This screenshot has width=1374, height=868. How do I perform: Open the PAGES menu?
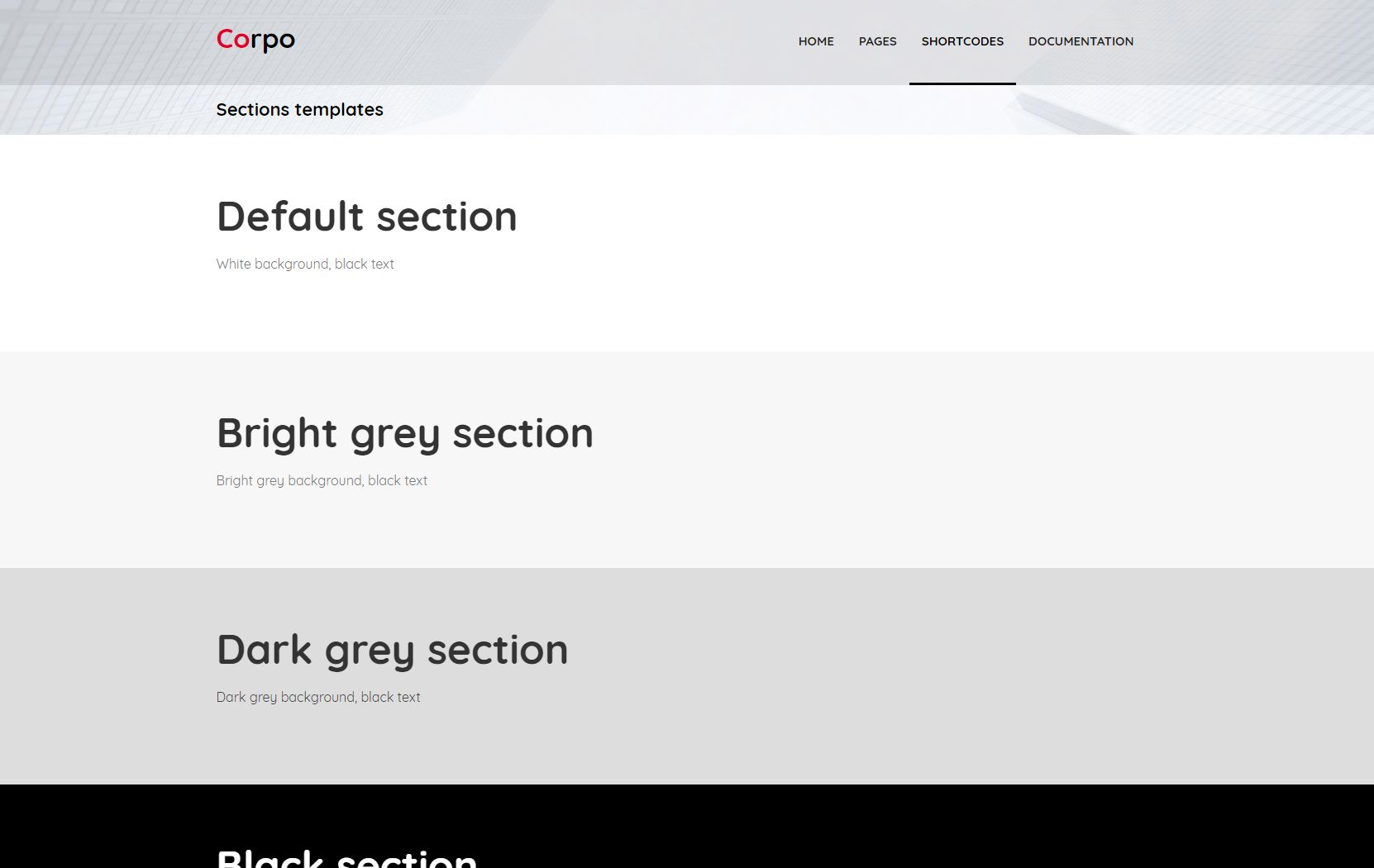[x=877, y=41]
